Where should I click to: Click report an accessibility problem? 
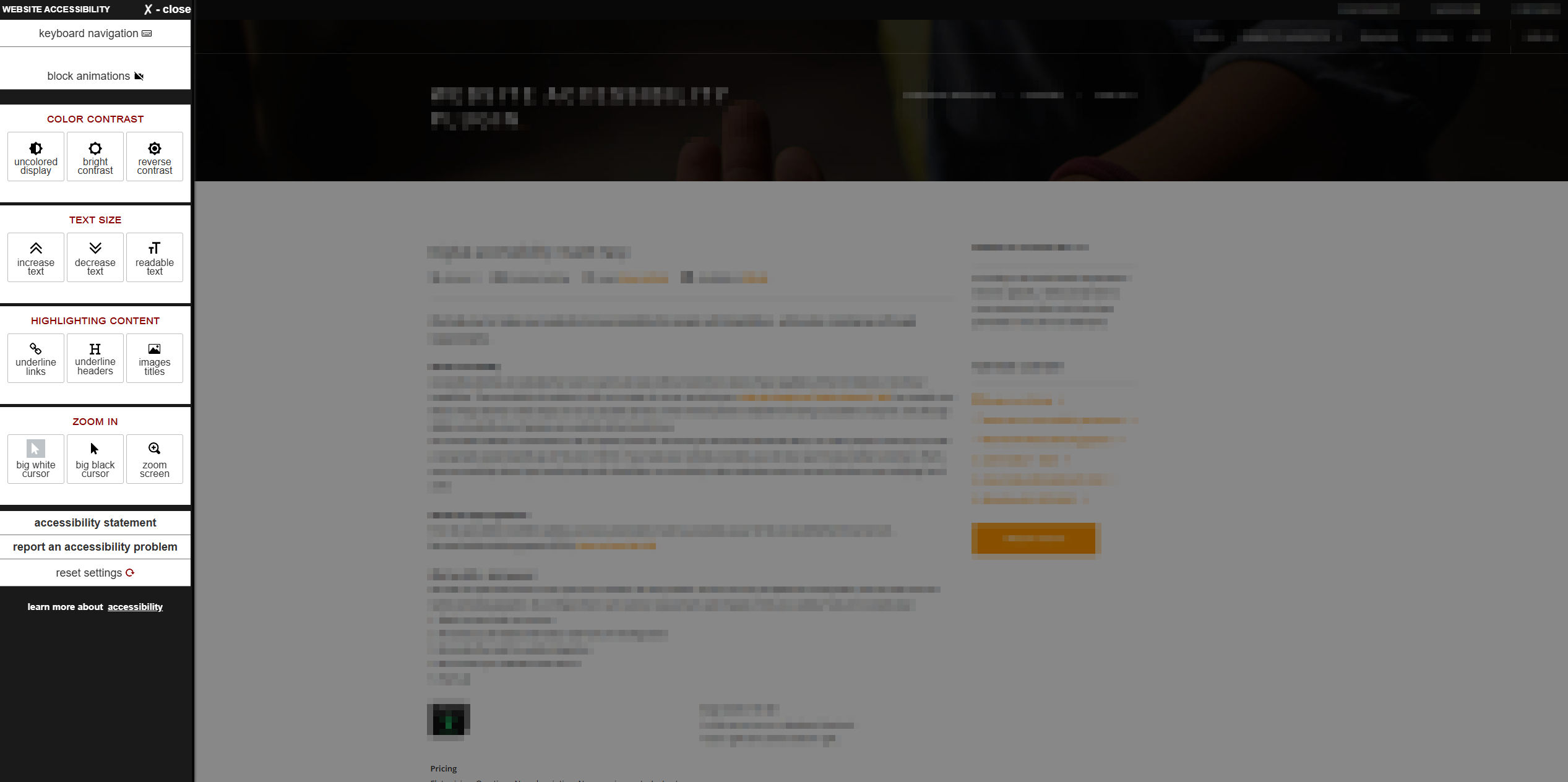click(94, 547)
